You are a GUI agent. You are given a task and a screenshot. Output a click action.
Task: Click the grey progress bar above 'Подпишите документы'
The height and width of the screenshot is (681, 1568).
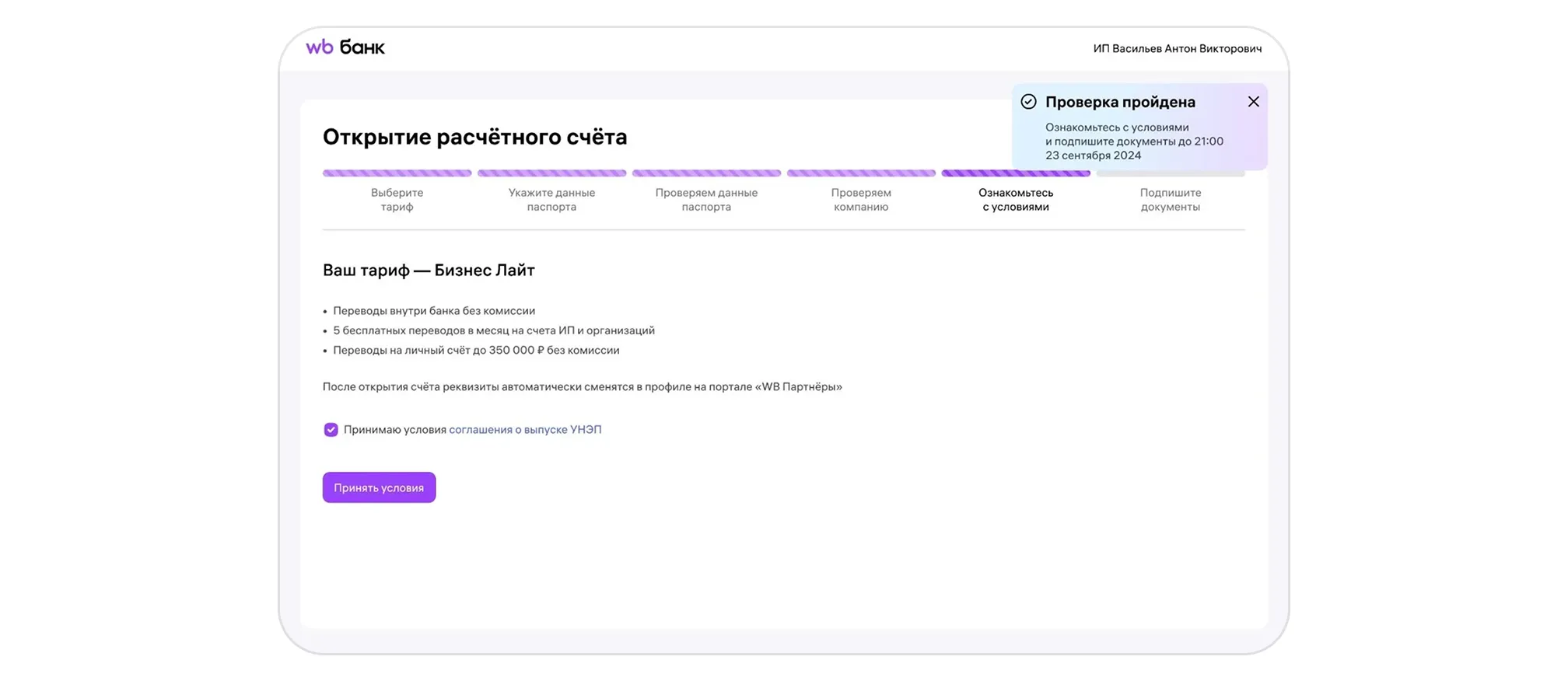pos(1170,174)
